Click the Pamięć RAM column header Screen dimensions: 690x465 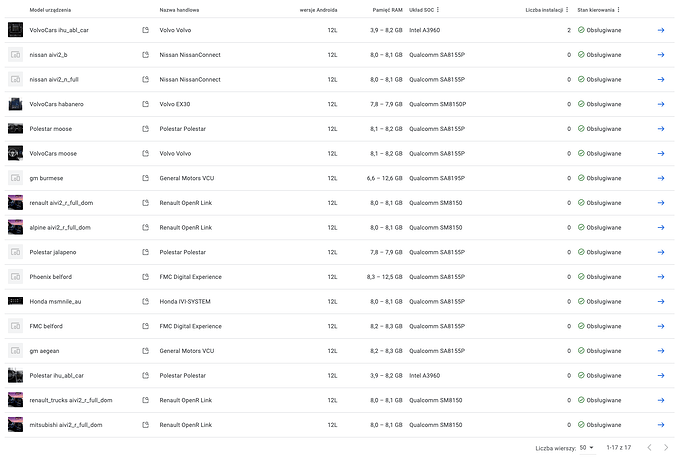[385, 10]
